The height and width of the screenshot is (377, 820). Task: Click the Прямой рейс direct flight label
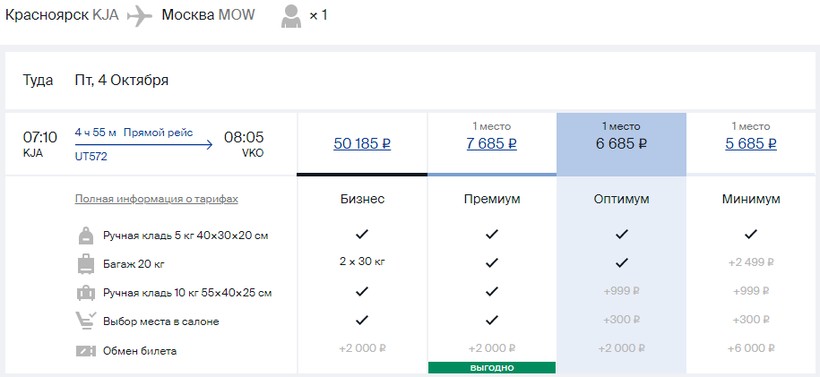[158, 132]
